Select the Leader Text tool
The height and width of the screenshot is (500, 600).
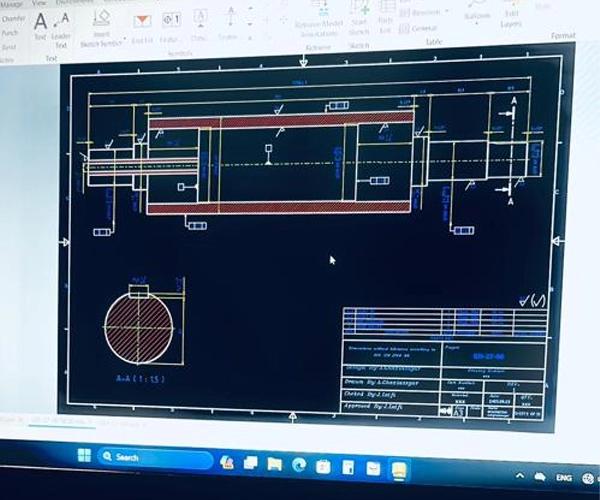[x=61, y=30]
